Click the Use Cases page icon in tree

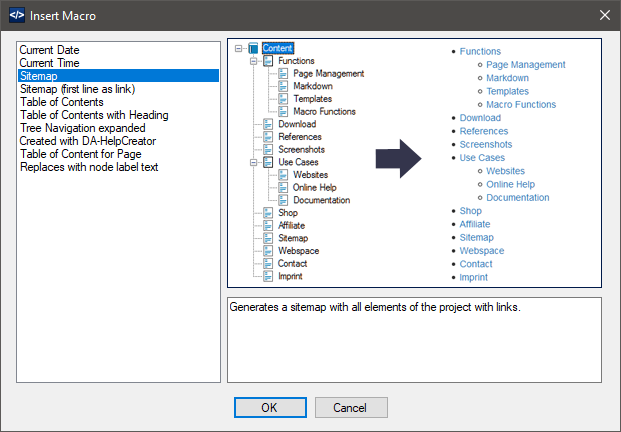click(268, 162)
